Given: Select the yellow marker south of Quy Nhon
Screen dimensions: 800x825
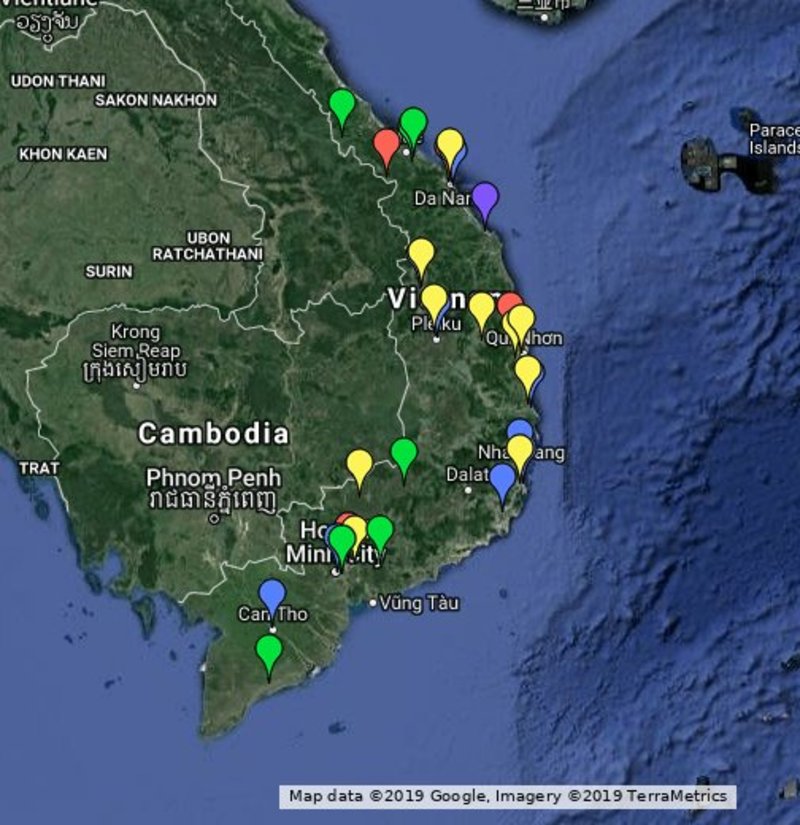Looking at the screenshot, I should pos(528,372).
